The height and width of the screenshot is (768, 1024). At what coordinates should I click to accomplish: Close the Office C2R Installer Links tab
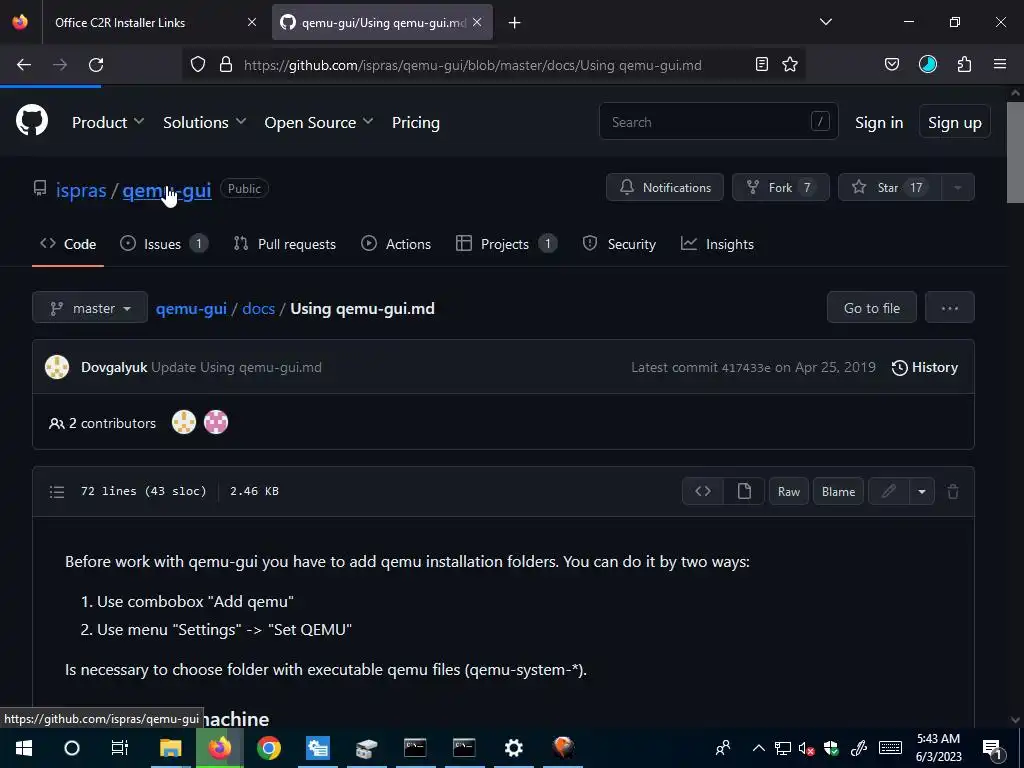click(251, 22)
